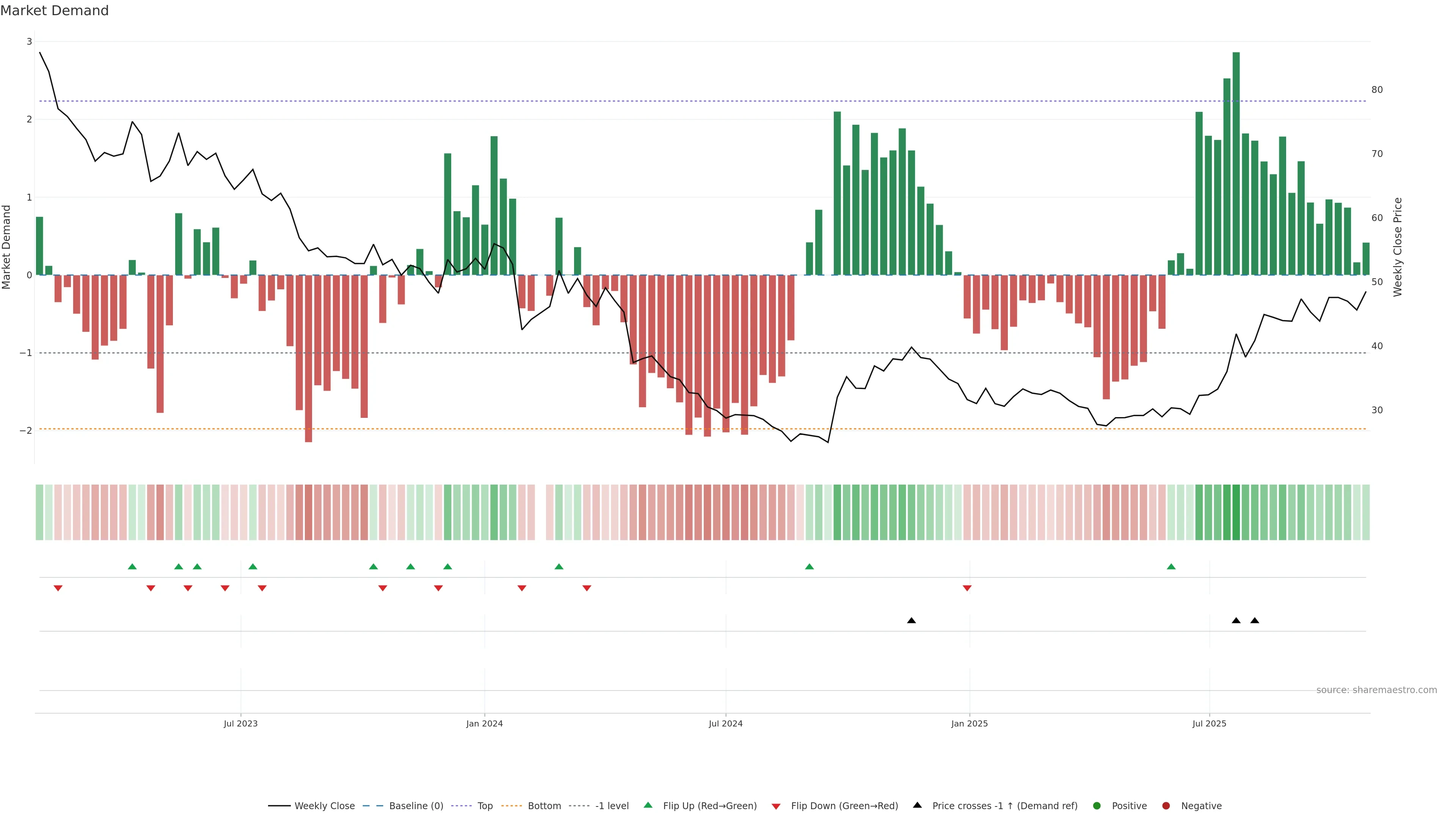This screenshot has width=1456, height=819.
Task: Click the Jan 2025 axis label
Action: tap(970, 723)
